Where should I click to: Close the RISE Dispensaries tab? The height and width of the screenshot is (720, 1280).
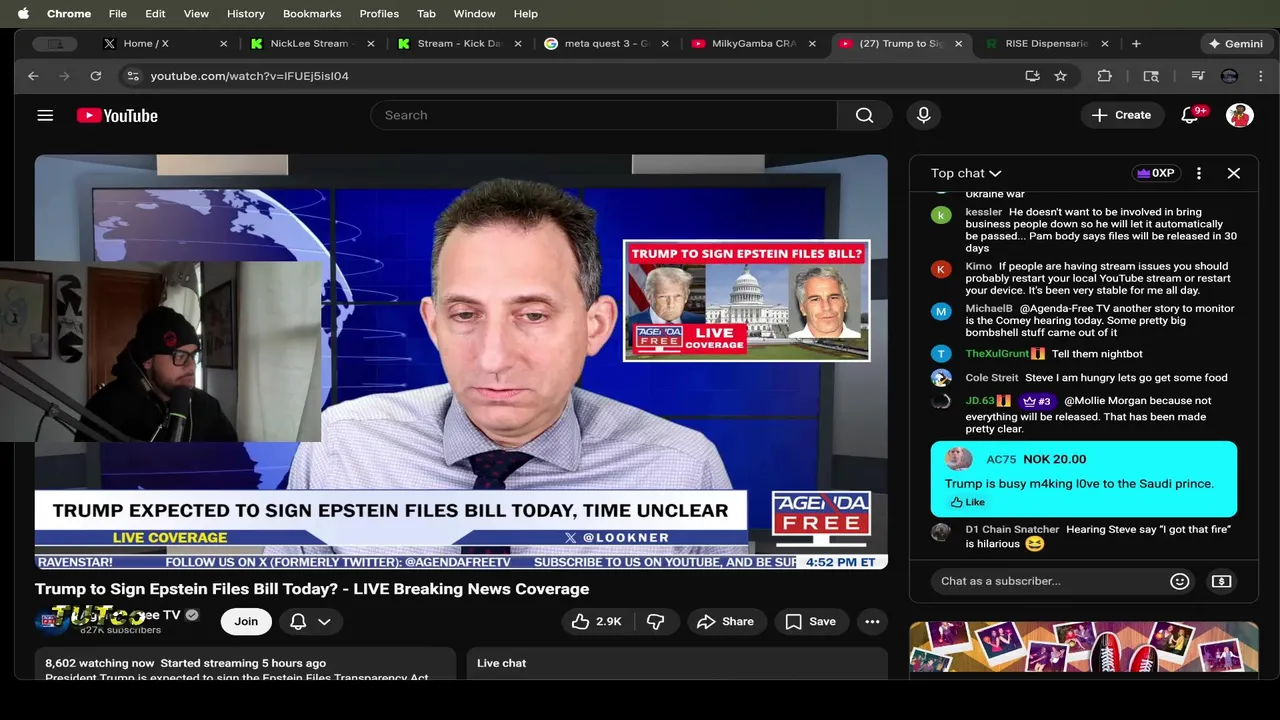coord(1105,44)
